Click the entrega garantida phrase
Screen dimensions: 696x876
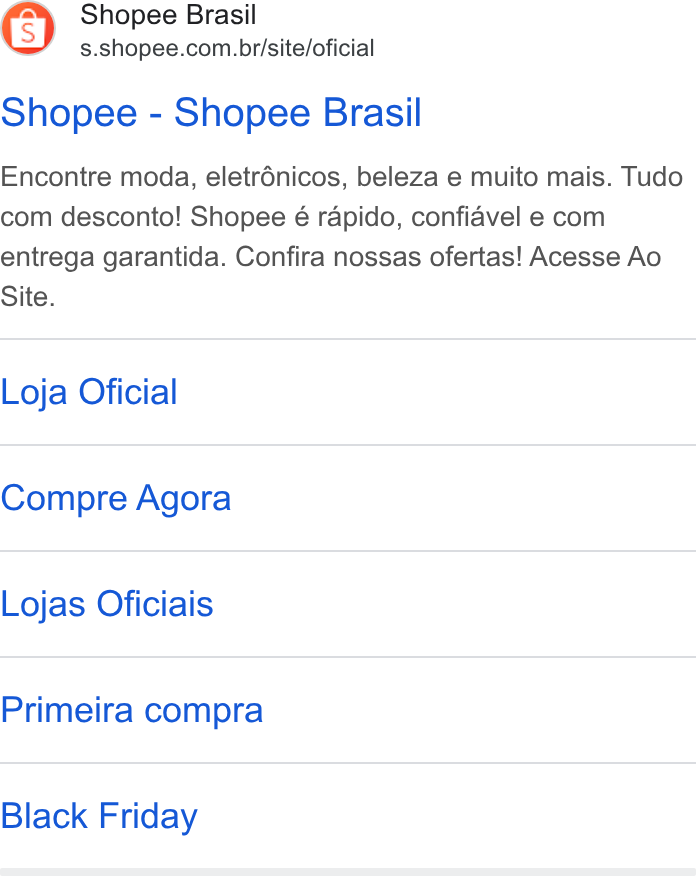(x=113, y=258)
